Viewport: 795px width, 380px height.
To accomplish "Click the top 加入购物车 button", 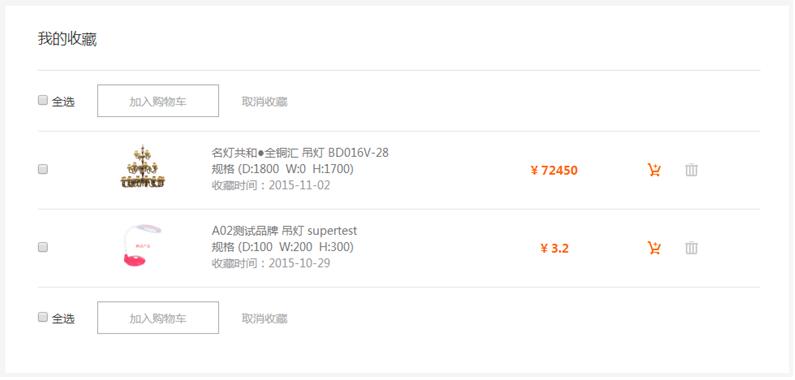I will click(158, 101).
